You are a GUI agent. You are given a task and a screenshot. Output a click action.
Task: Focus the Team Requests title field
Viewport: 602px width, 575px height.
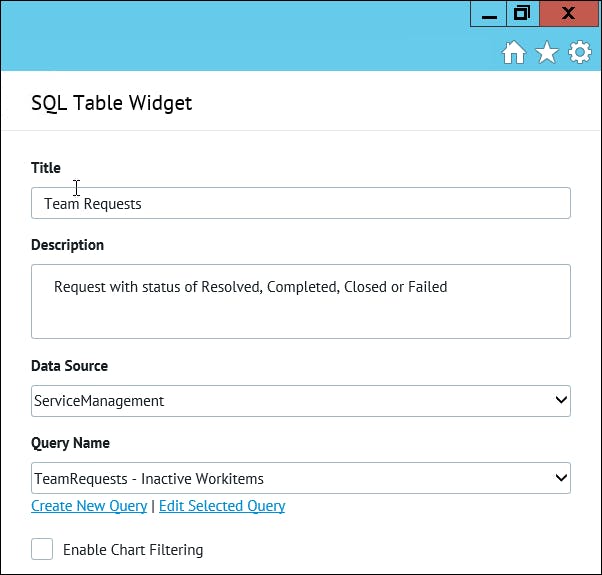click(x=300, y=203)
